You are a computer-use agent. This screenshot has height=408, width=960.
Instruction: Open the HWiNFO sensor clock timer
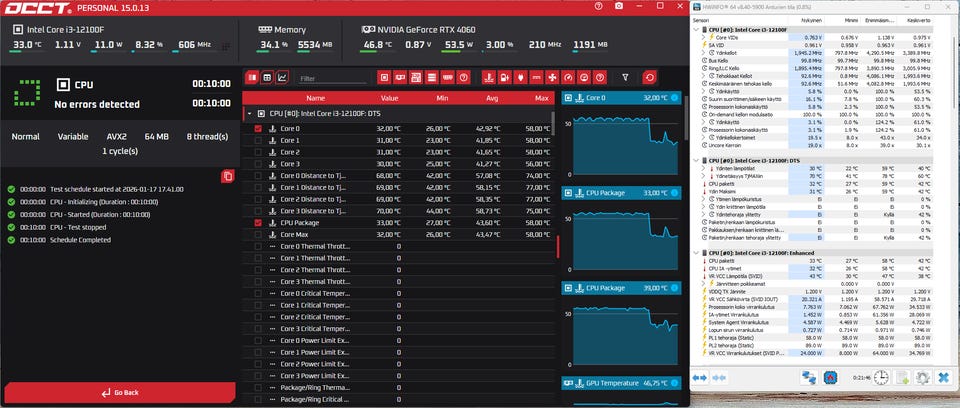880,377
